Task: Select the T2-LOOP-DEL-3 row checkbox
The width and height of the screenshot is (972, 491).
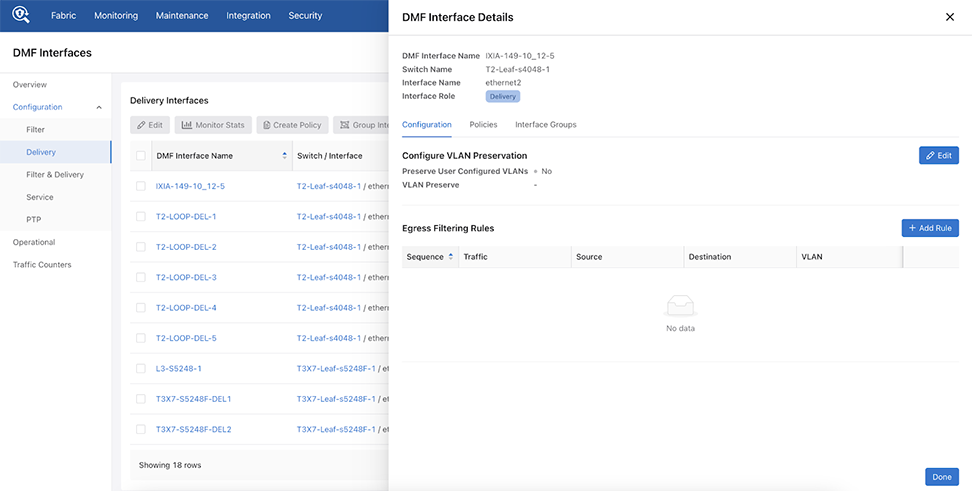Action: [141, 277]
